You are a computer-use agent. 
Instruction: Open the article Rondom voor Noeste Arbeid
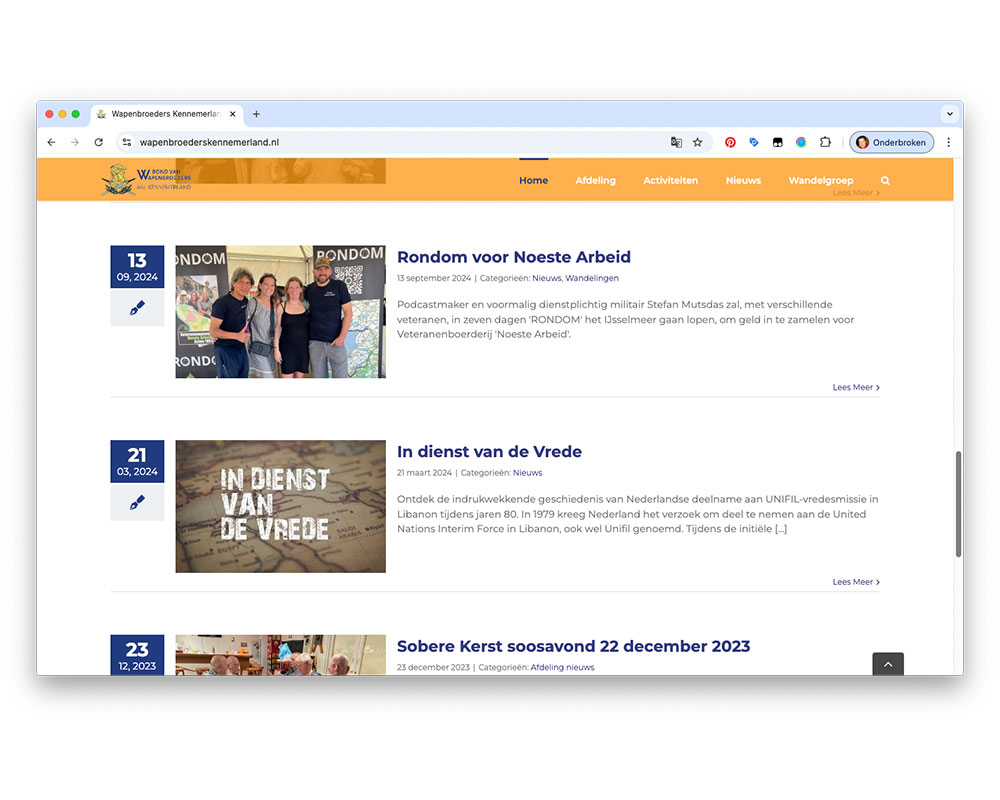tap(513, 257)
